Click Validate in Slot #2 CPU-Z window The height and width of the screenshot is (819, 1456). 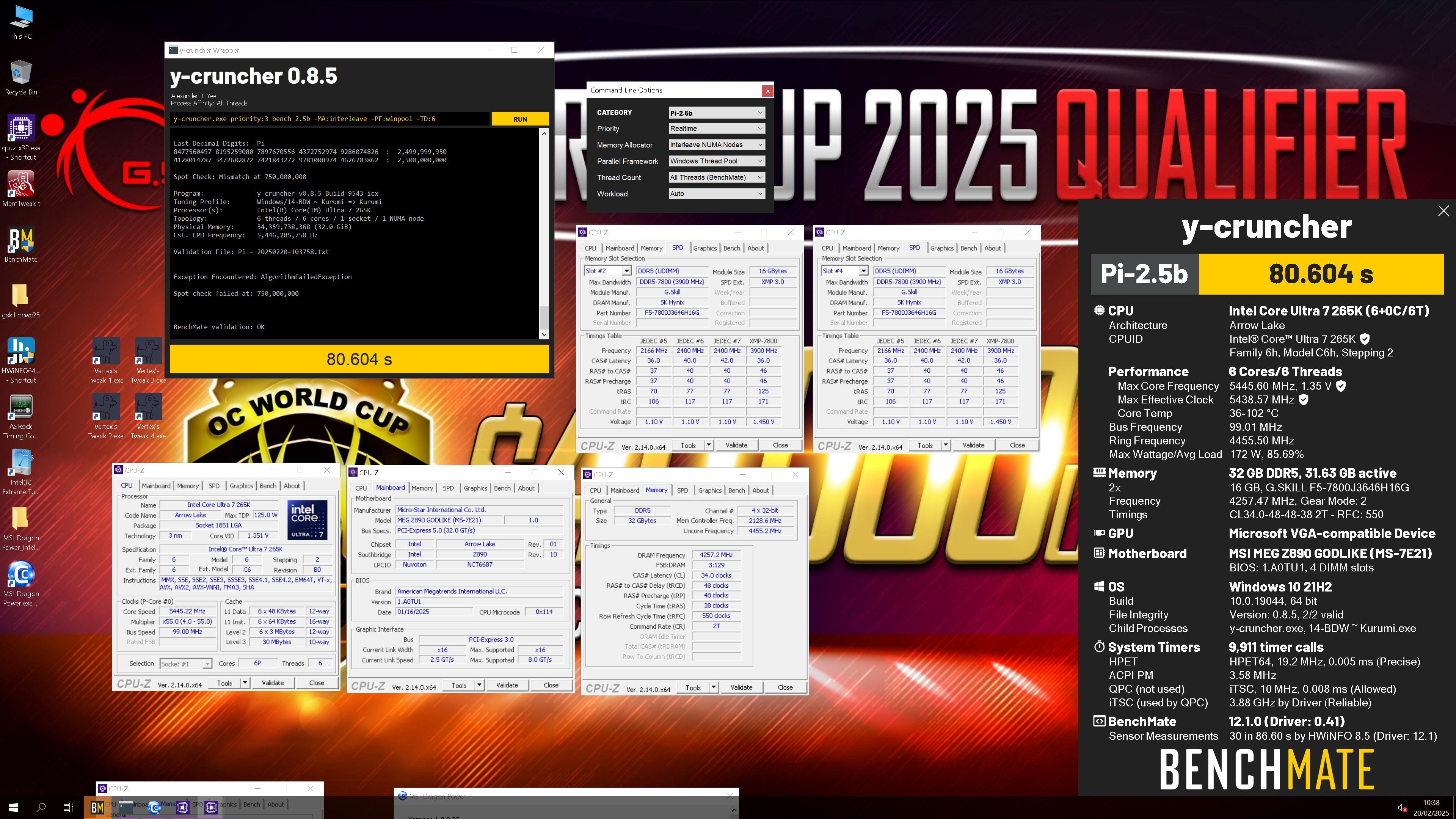(x=736, y=446)
